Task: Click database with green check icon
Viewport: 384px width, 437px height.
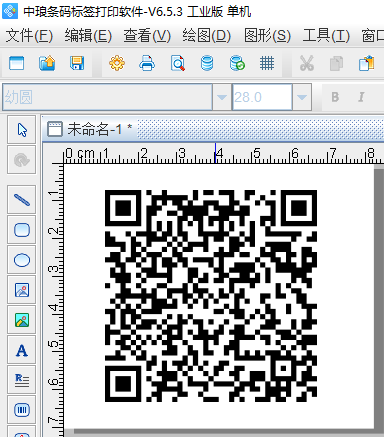Action: [x=237, y=63]
